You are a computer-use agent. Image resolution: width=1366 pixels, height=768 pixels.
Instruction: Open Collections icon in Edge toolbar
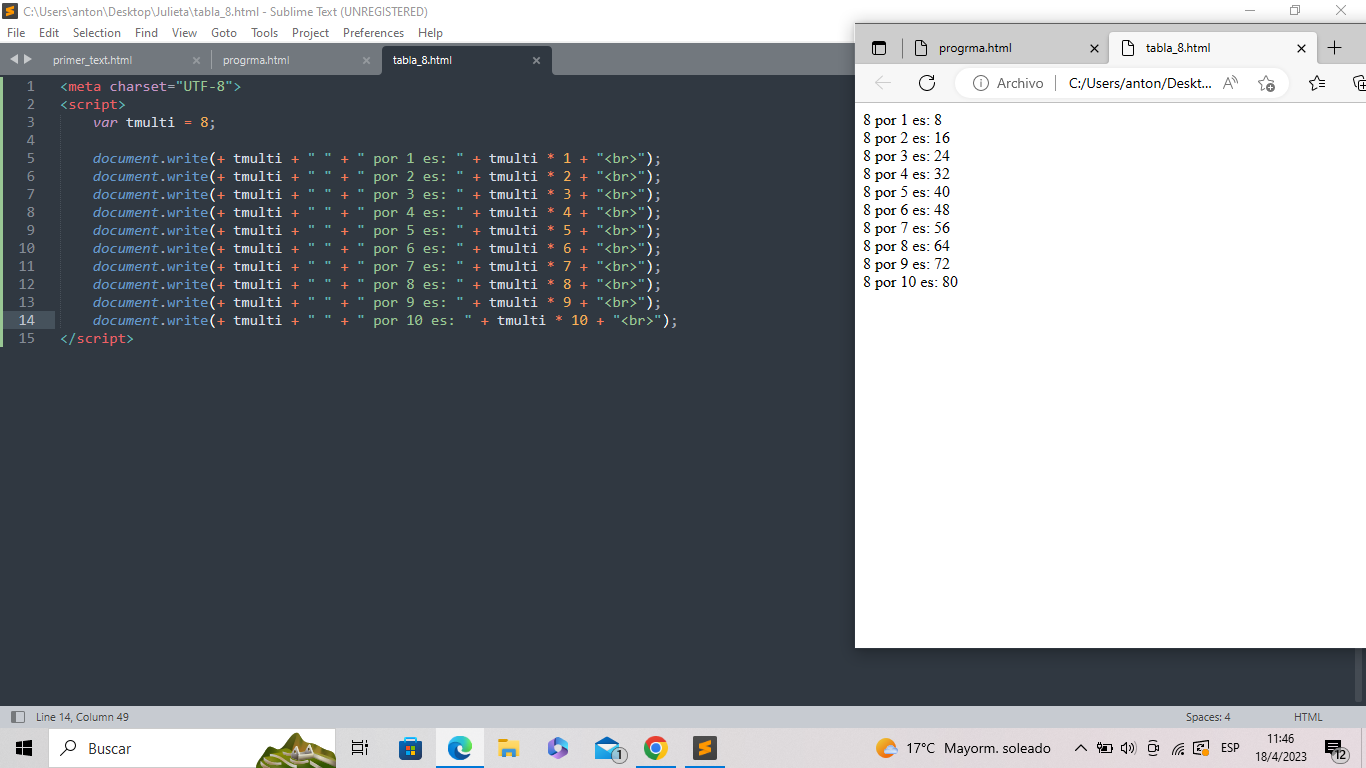[1359, 83]
